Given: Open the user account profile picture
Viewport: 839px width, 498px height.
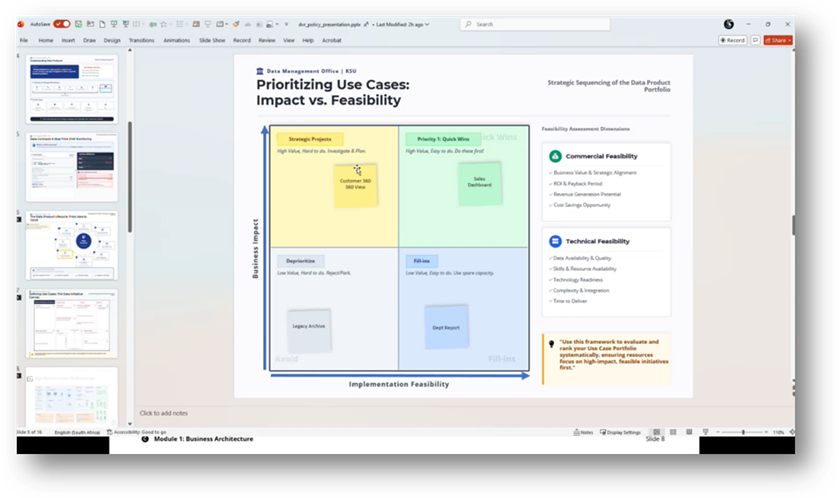Looking at the screenshot, I should tap(729, 24).
